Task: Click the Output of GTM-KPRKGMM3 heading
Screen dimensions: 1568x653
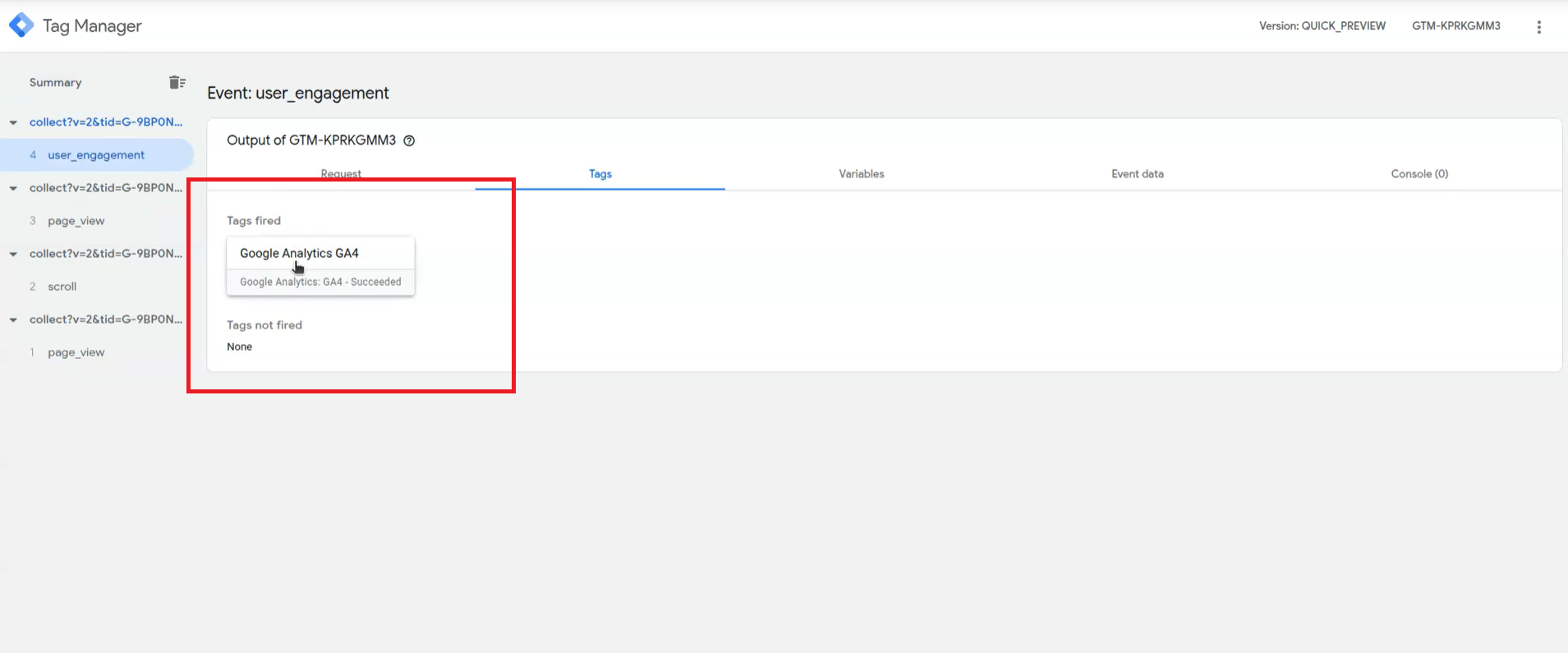Action: pos(311,140)
